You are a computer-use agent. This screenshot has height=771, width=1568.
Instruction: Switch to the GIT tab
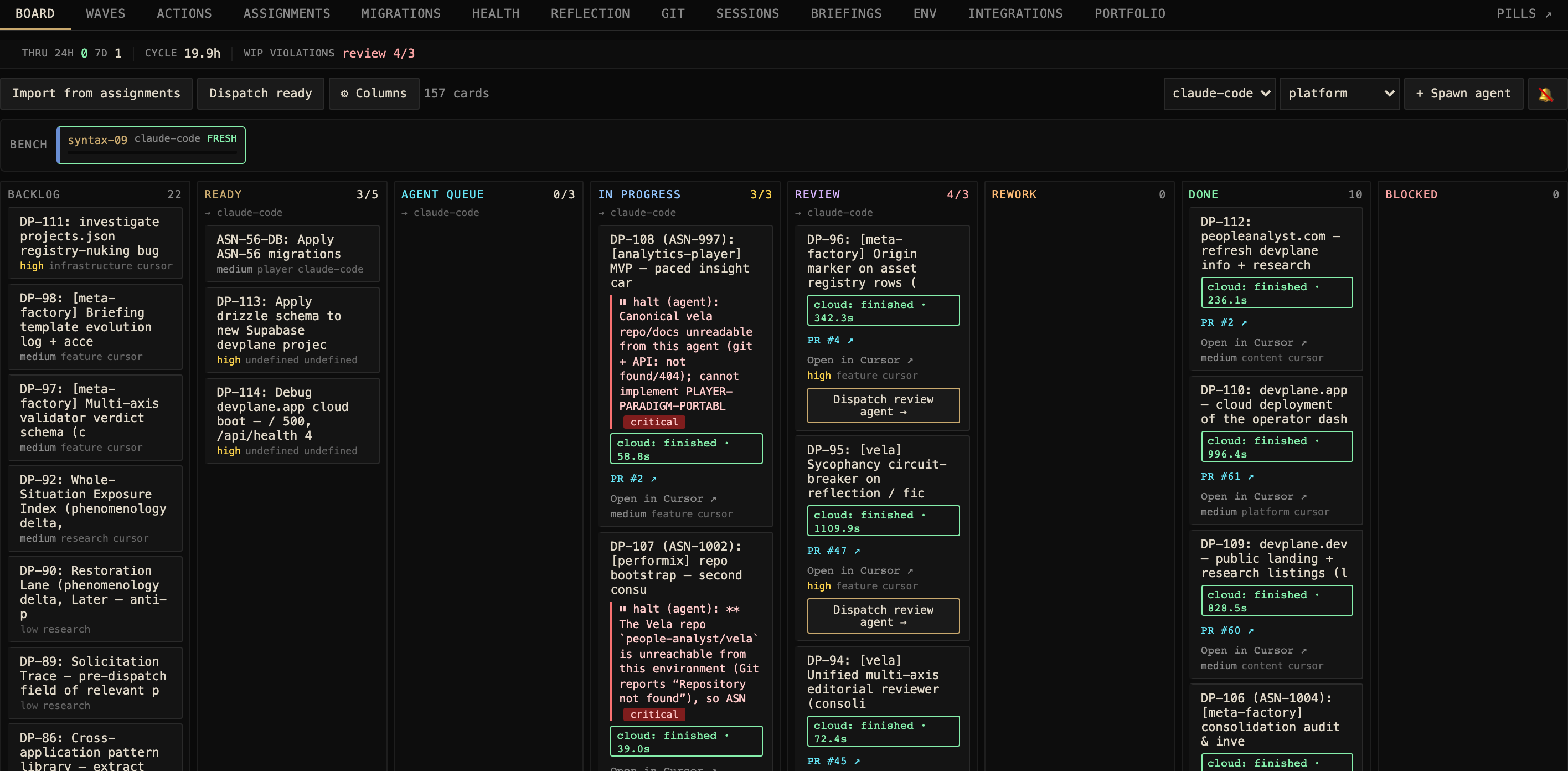point(673,13)
